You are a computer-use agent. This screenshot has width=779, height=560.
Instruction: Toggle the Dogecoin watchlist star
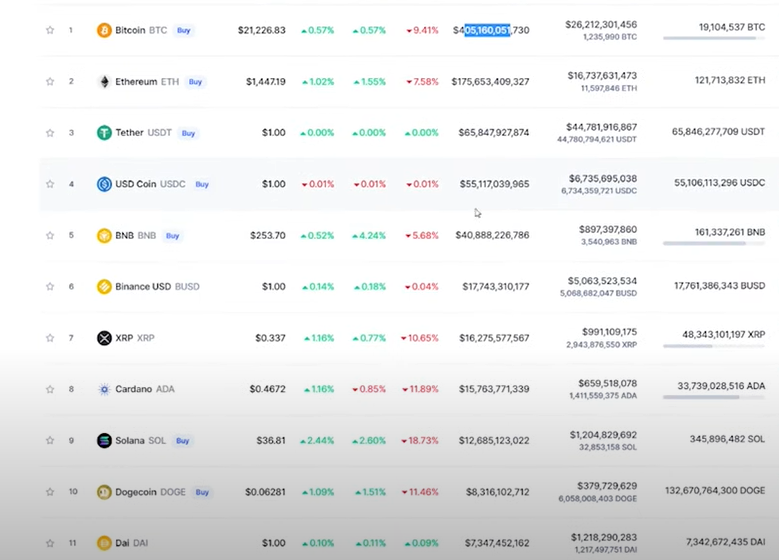(50, 492)
